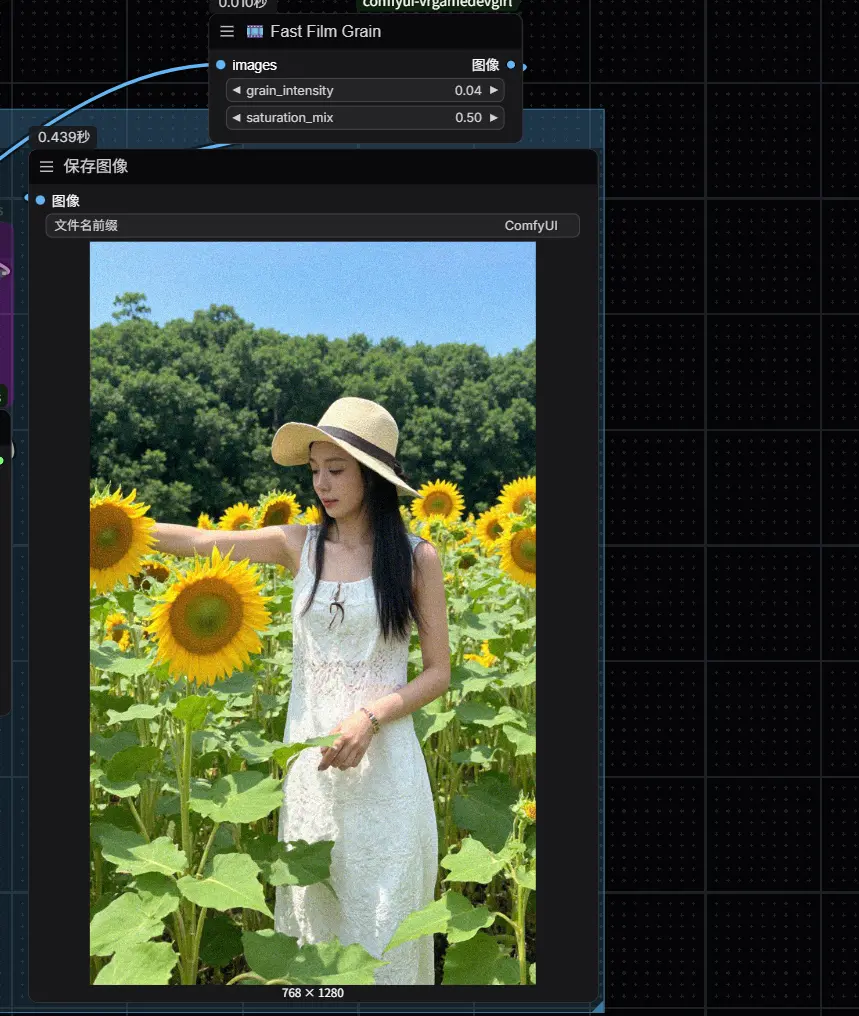Image resolution: width=859 pixels, height=1016 pixels.
Task: Click the grain_intensity value 0.04
Action: (467, 91)
